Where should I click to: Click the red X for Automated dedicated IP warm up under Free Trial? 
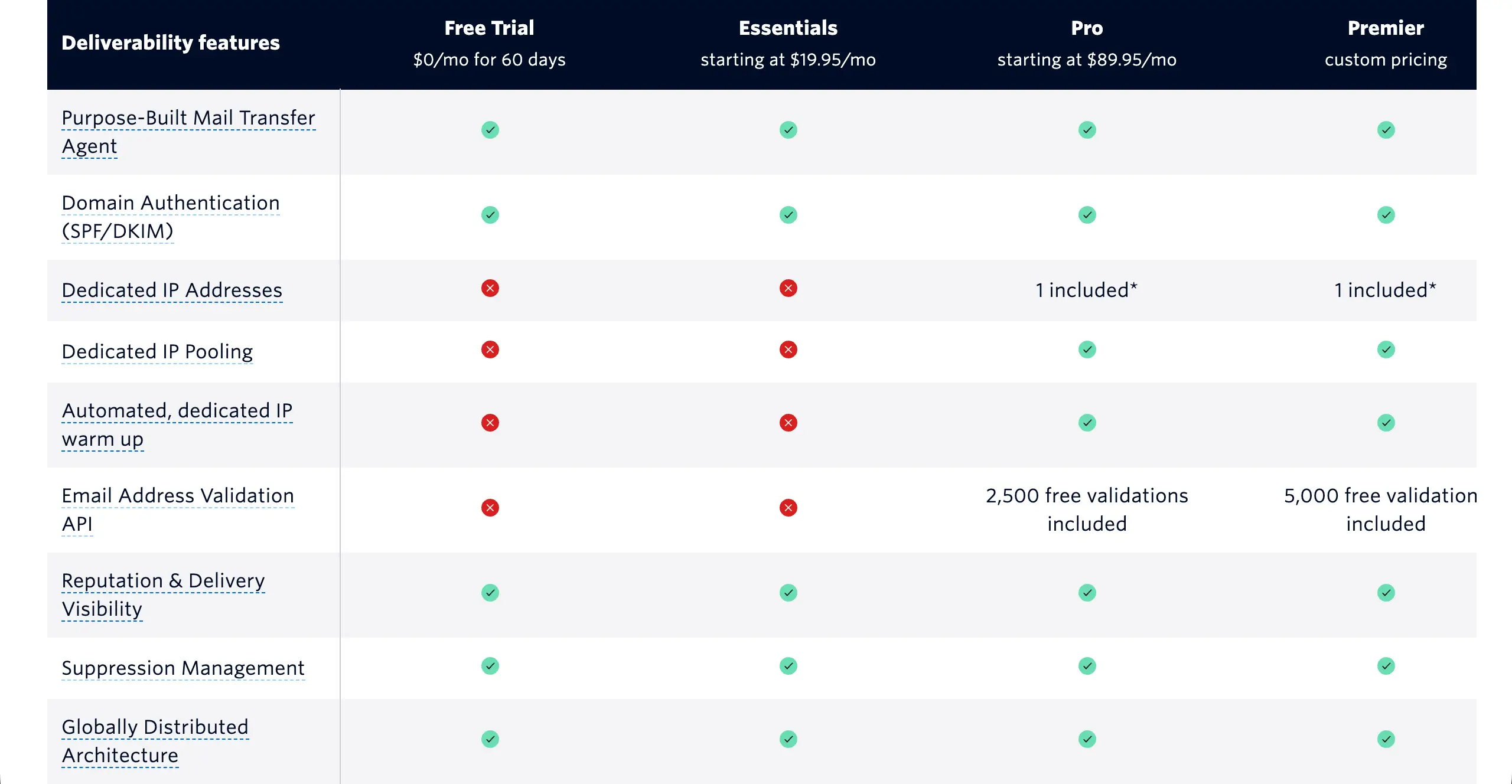(490, 423)
